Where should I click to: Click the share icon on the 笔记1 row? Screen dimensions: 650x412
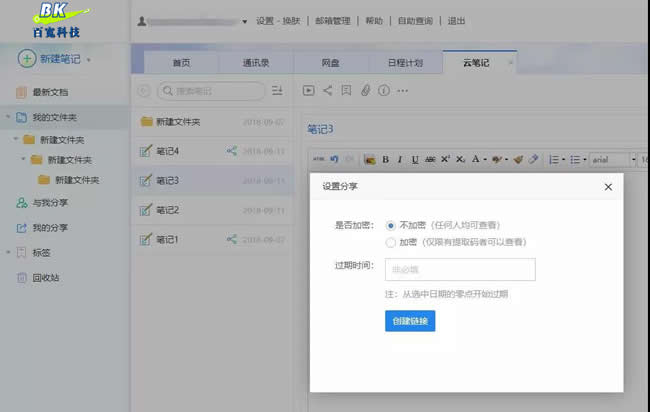click(x=232, y=239)
